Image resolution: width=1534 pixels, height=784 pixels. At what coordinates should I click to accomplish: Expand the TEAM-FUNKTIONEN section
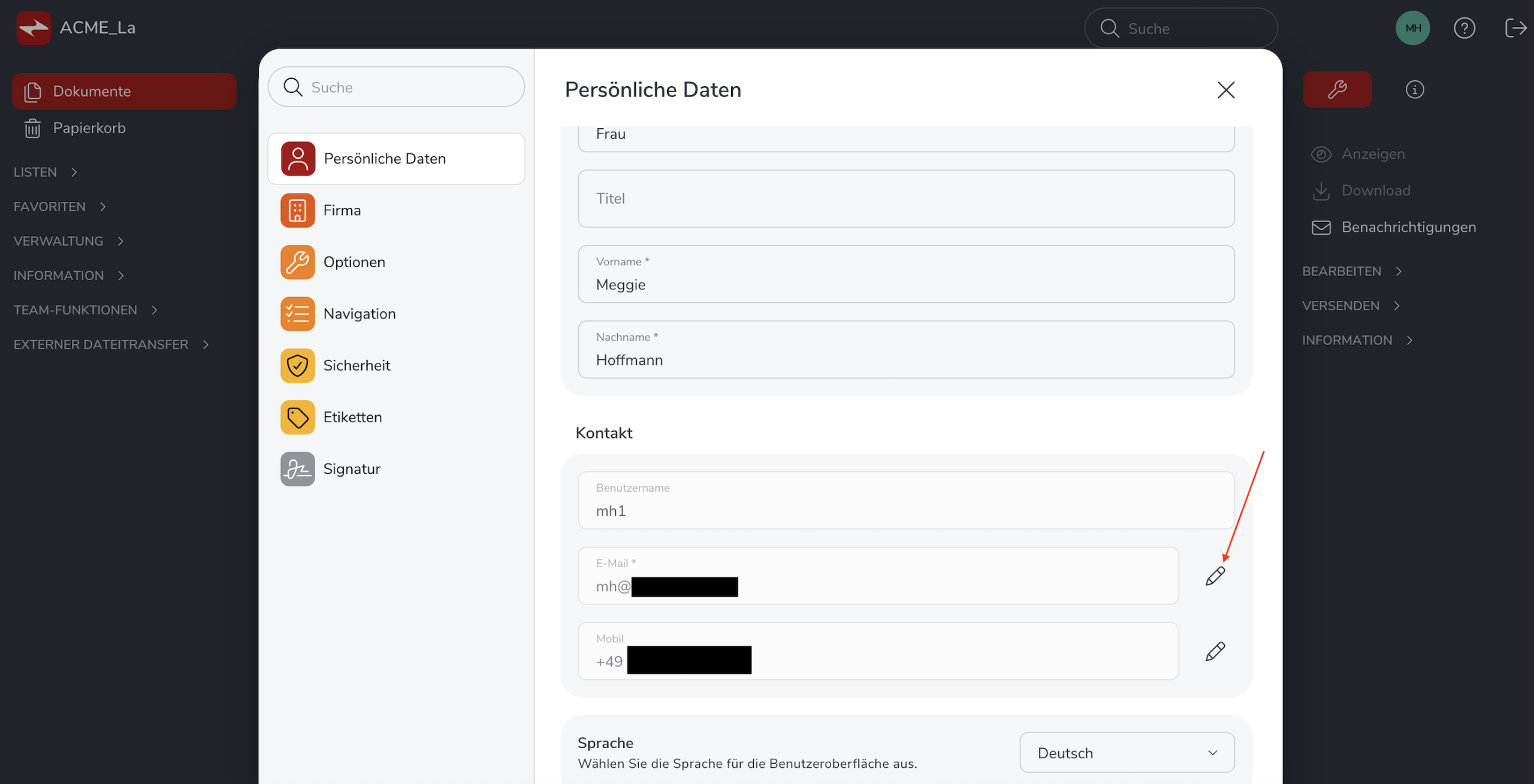(x=85, y=310)
